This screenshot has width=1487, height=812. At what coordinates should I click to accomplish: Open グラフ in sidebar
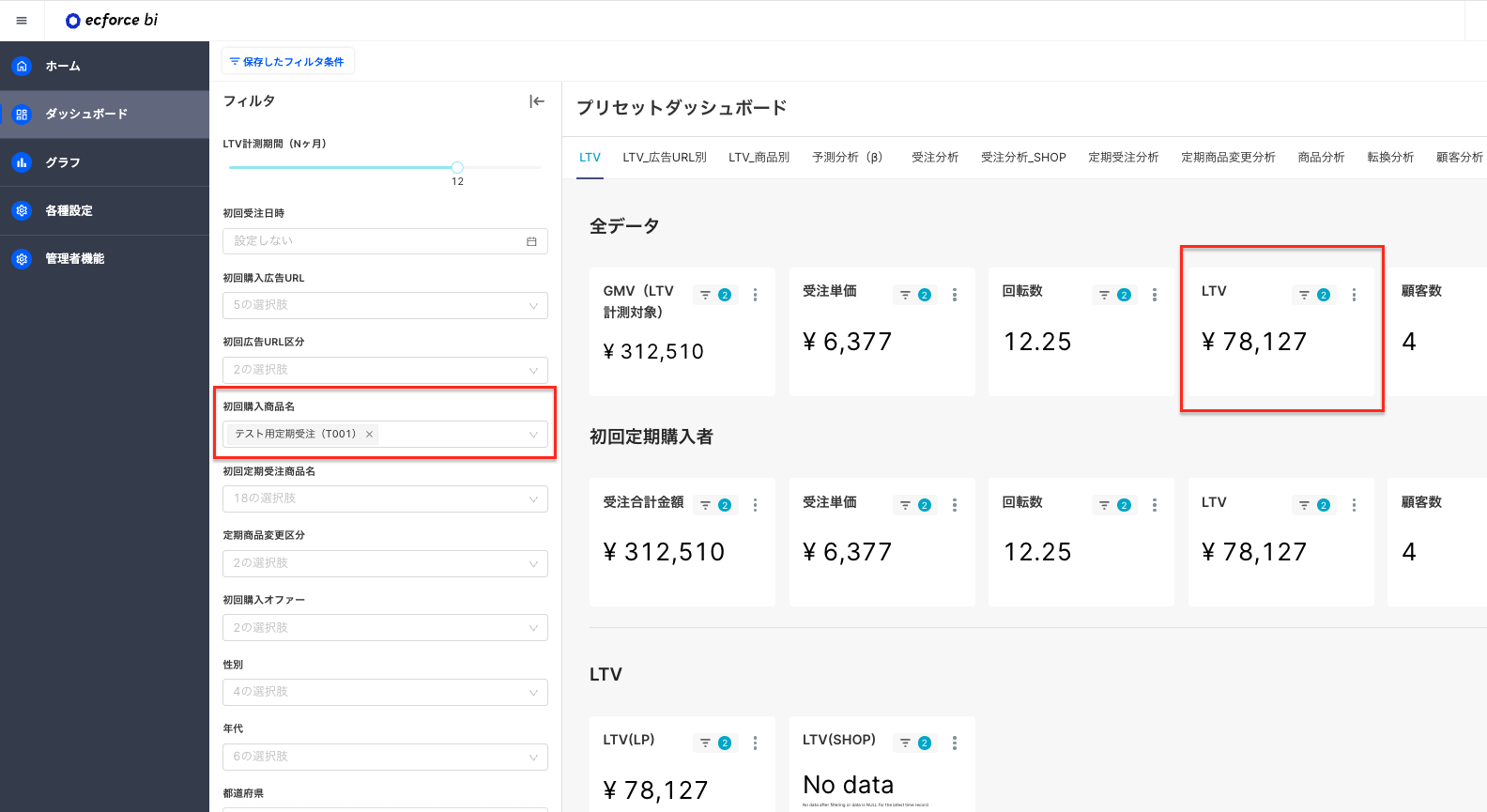click(104, 162)
